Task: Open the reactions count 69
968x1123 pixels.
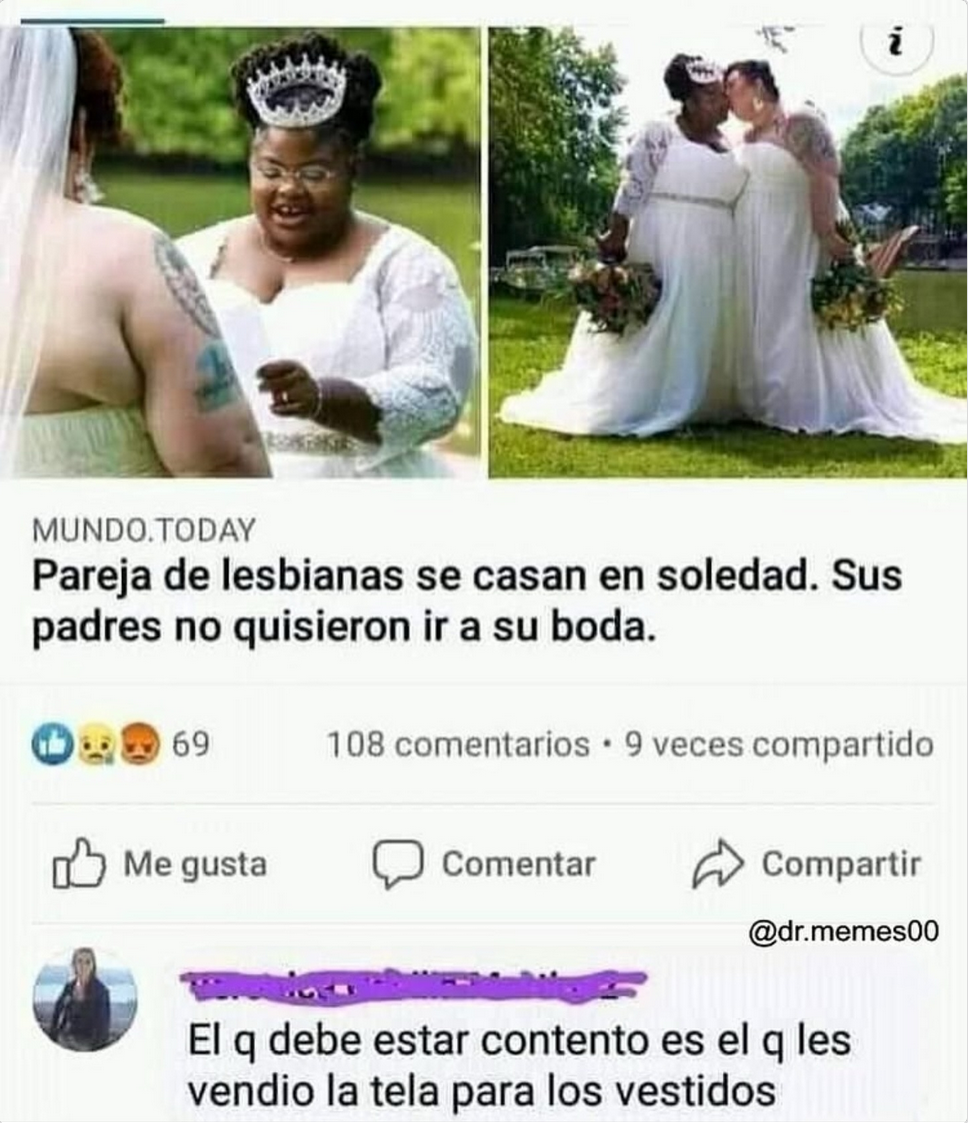Action: click(x=190, y=744)
